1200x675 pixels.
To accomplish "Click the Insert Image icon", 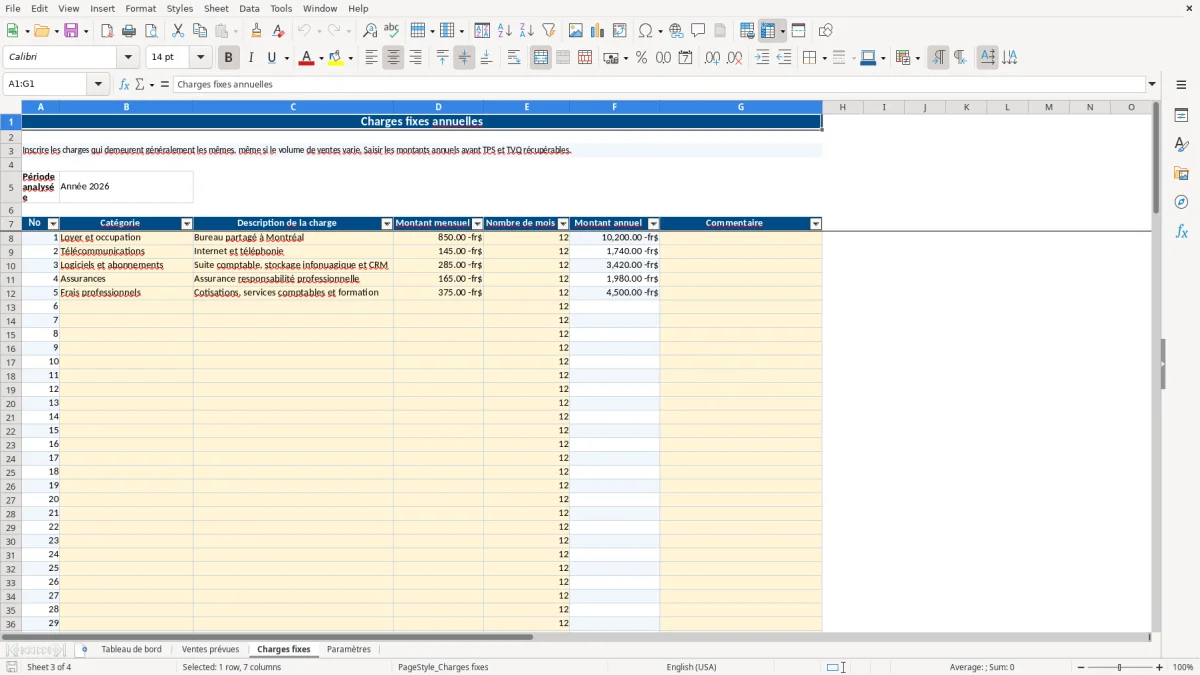I will tap(576, 31).
